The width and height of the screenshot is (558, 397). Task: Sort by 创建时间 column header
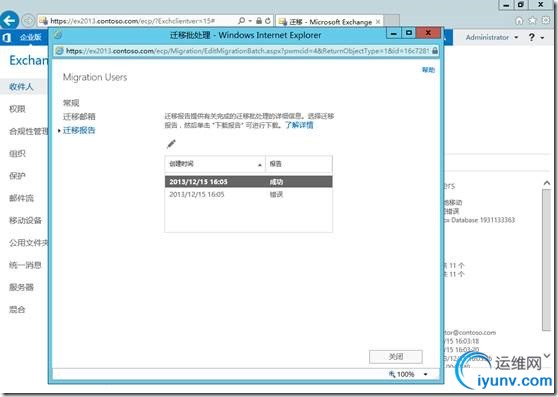(x=215, y=164)
